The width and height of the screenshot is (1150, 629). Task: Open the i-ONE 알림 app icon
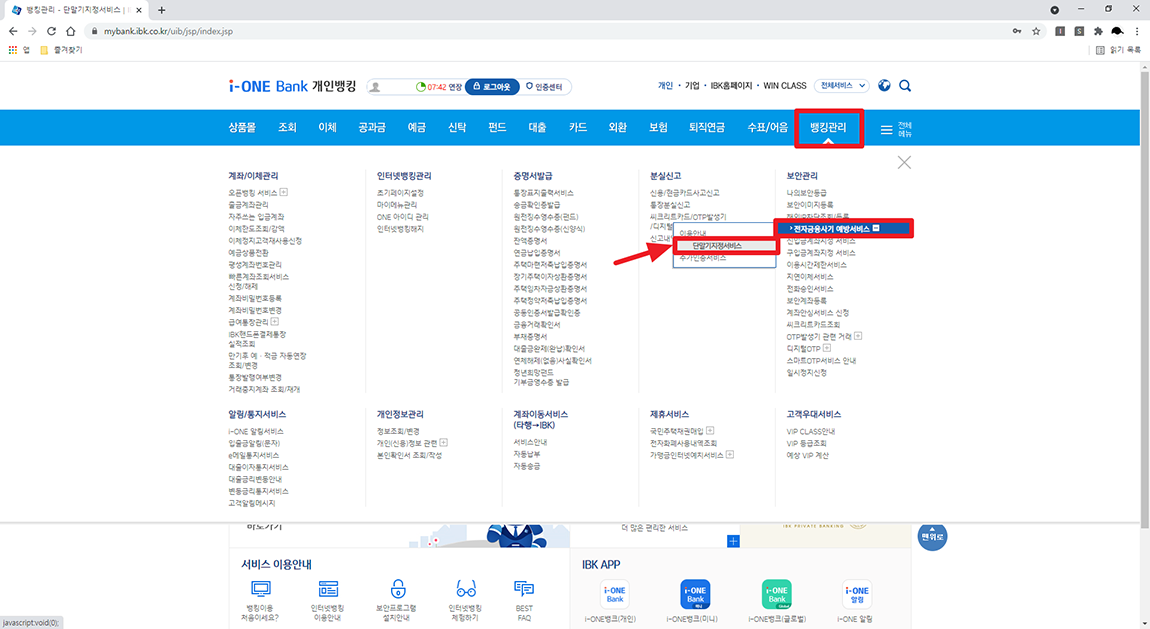pos(857,595)
